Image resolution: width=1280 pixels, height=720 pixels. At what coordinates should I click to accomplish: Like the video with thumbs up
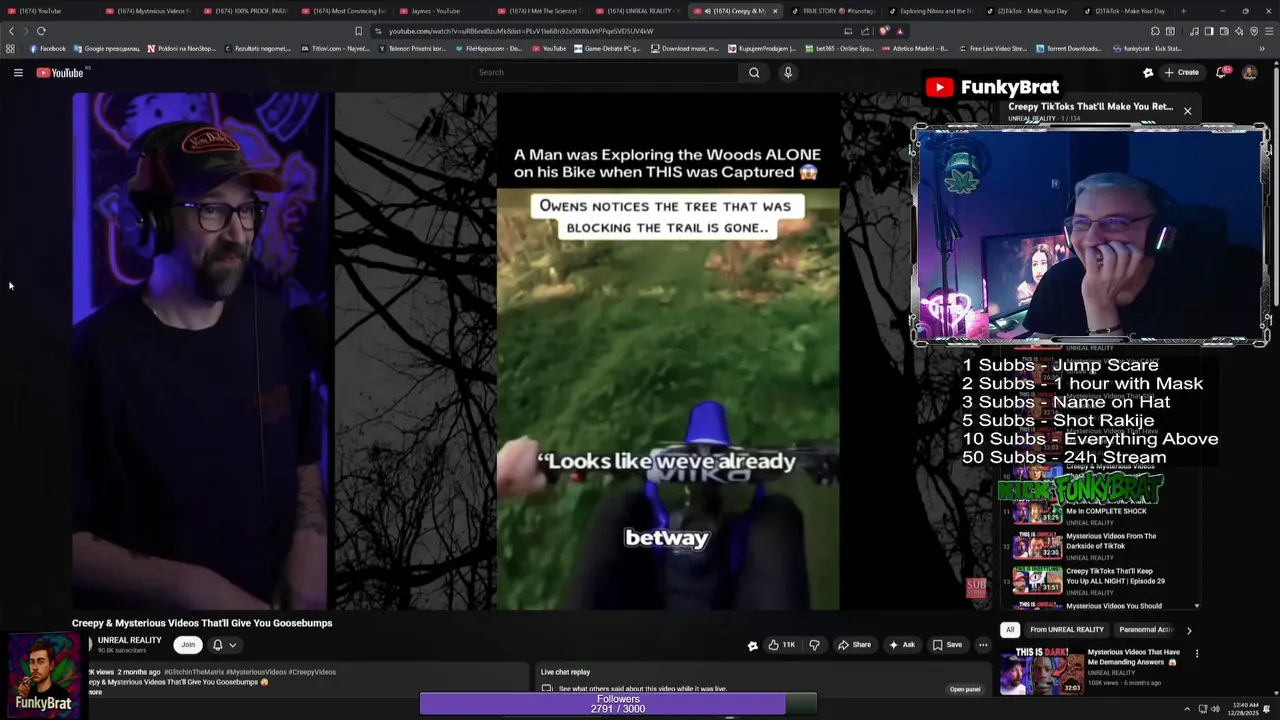781,645
